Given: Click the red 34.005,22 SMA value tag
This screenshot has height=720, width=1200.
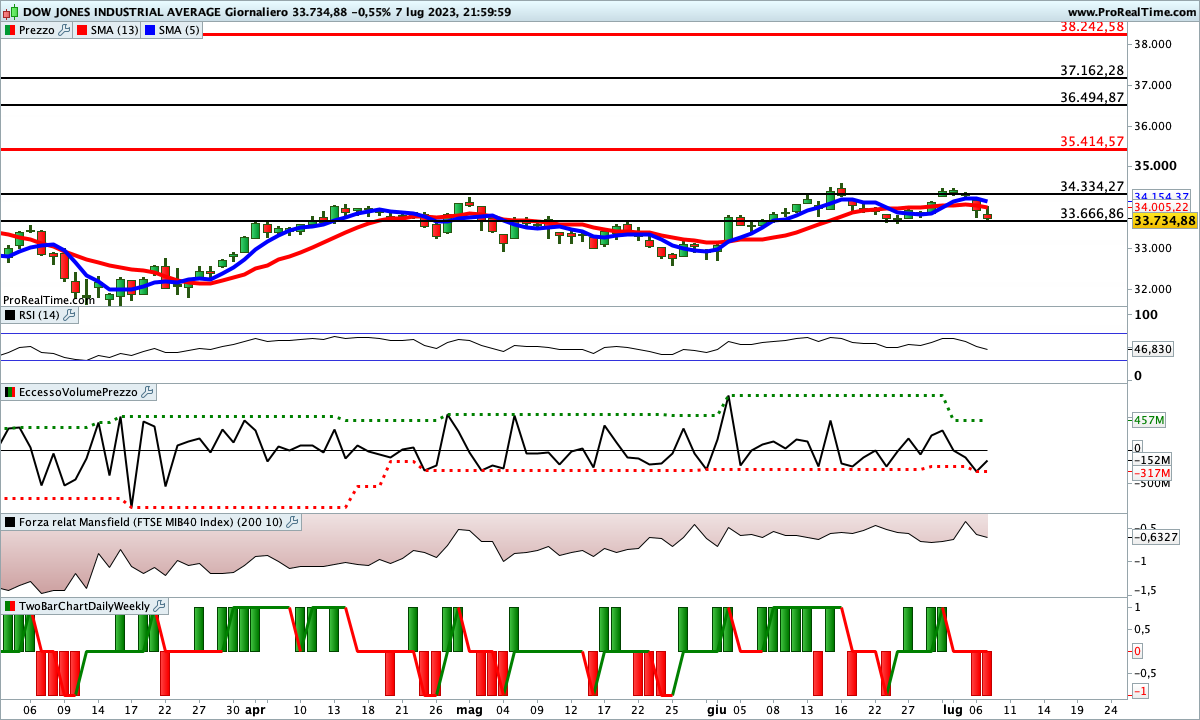Looking at the screenshot, I should click(x=1162, y=206).
